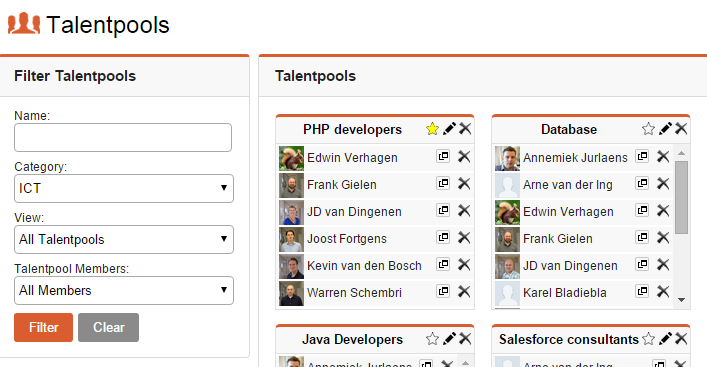The width and height of the screenshot is (707, 367).
Task: Copy Annemiek Jurlaens in Database pool
Action: [642, 156]
